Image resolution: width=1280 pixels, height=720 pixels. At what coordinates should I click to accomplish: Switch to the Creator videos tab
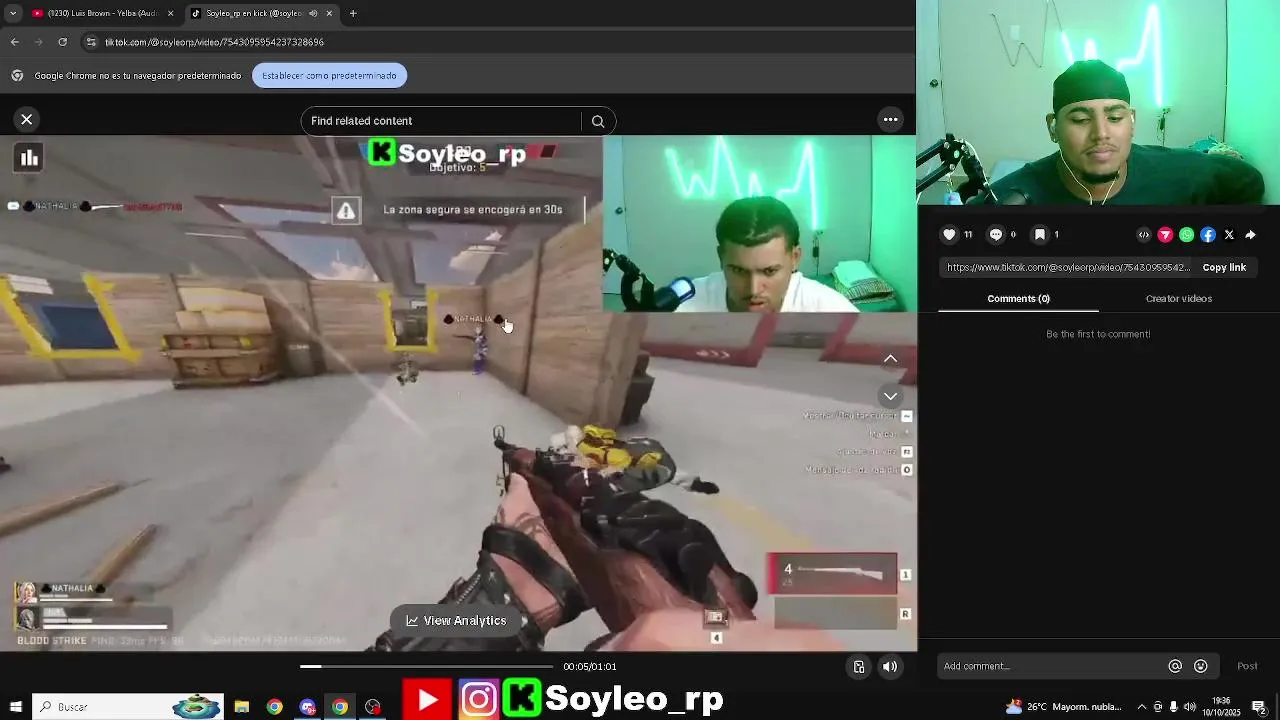point(1178,298)
